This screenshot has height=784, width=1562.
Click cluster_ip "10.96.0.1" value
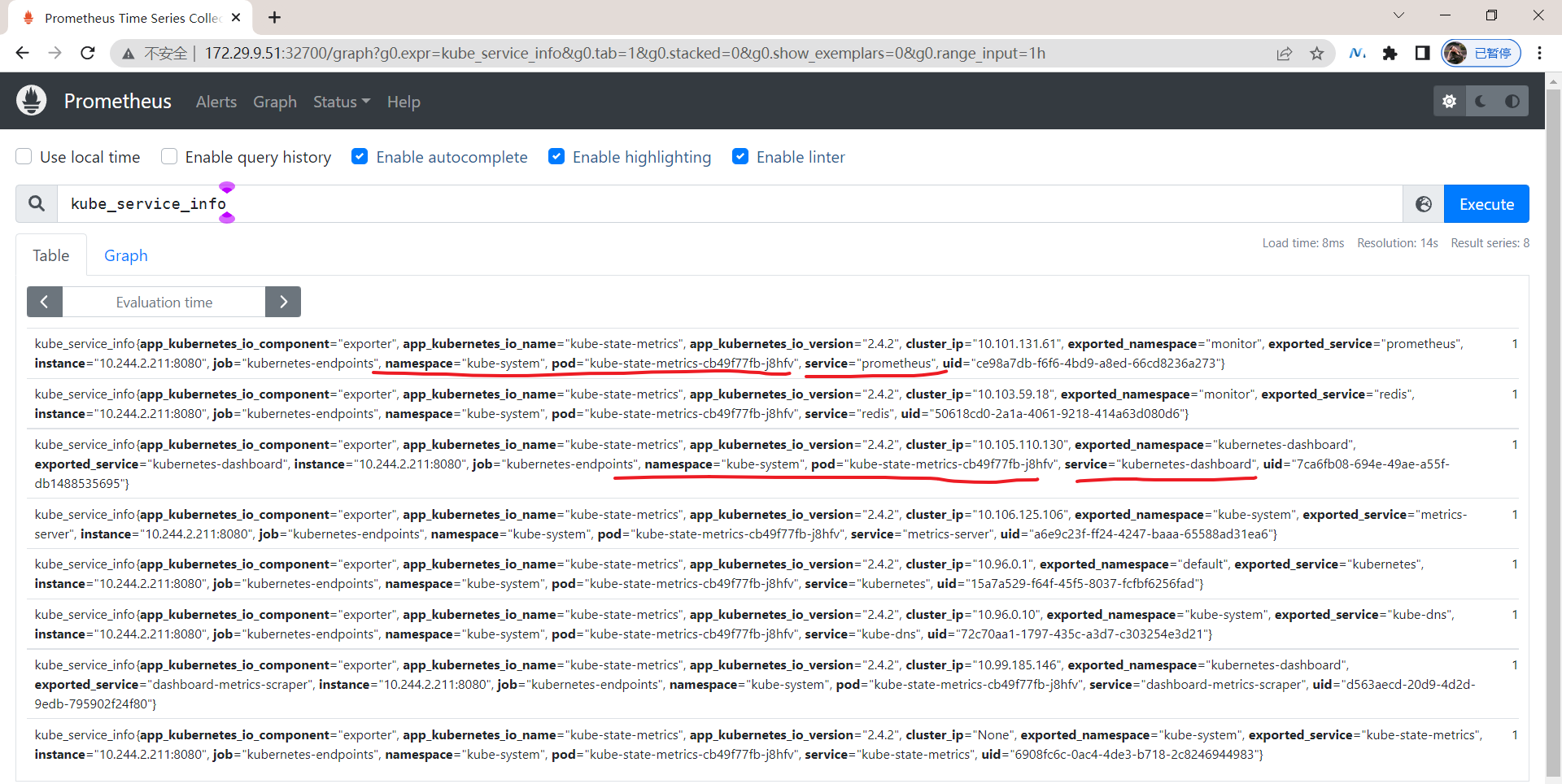coord(1002,564)
